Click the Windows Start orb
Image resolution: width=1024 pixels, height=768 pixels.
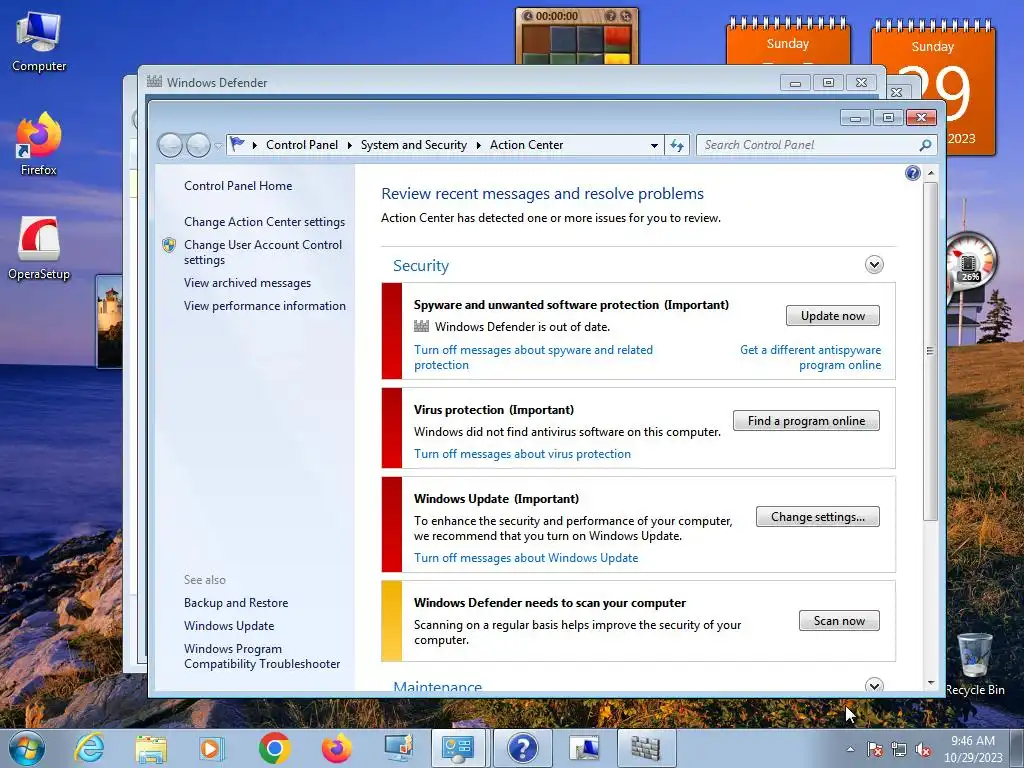click(27, 748)
